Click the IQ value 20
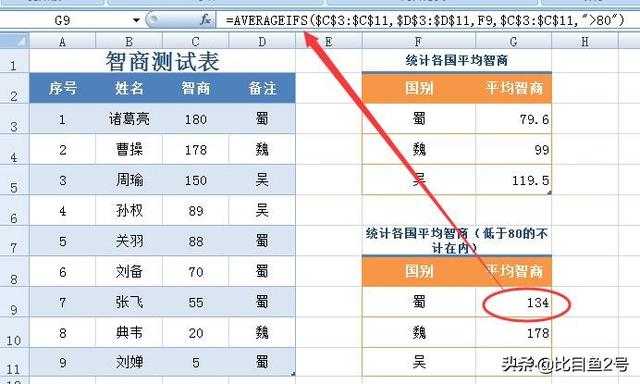Screen dimensions: 640x384 click(x=196, y=333)
